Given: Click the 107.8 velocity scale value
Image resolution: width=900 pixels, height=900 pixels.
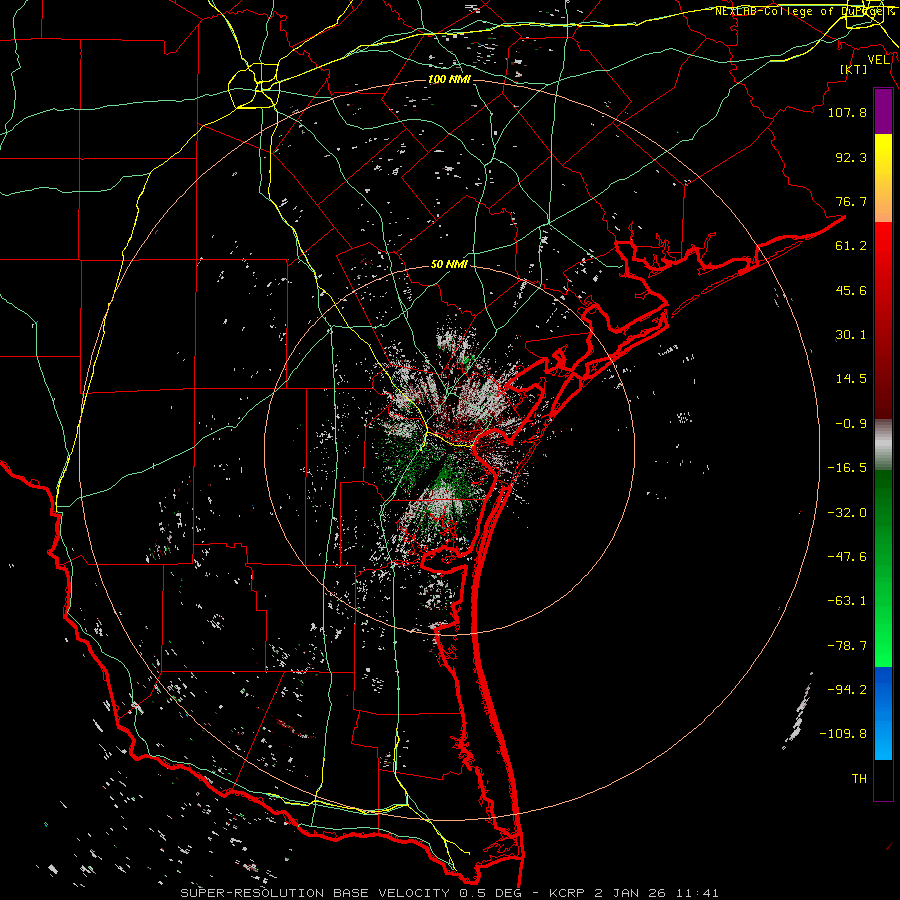Looking at the screenshot, I should (847, 112).
